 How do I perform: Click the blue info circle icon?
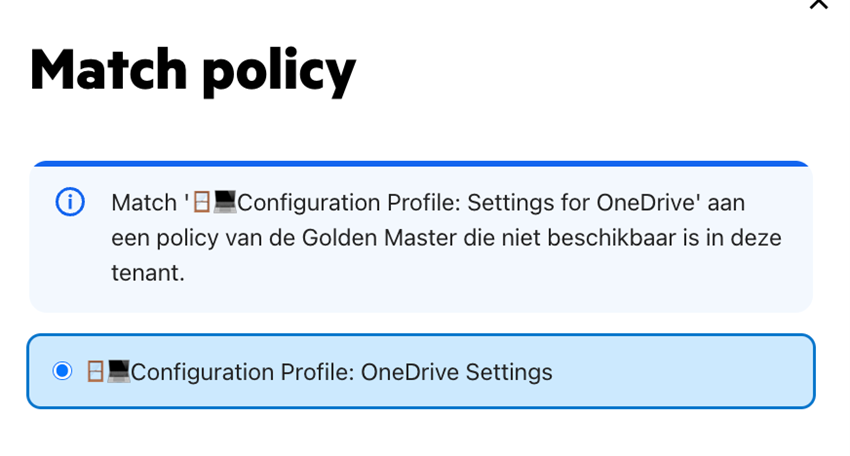(x=70, y=202)
